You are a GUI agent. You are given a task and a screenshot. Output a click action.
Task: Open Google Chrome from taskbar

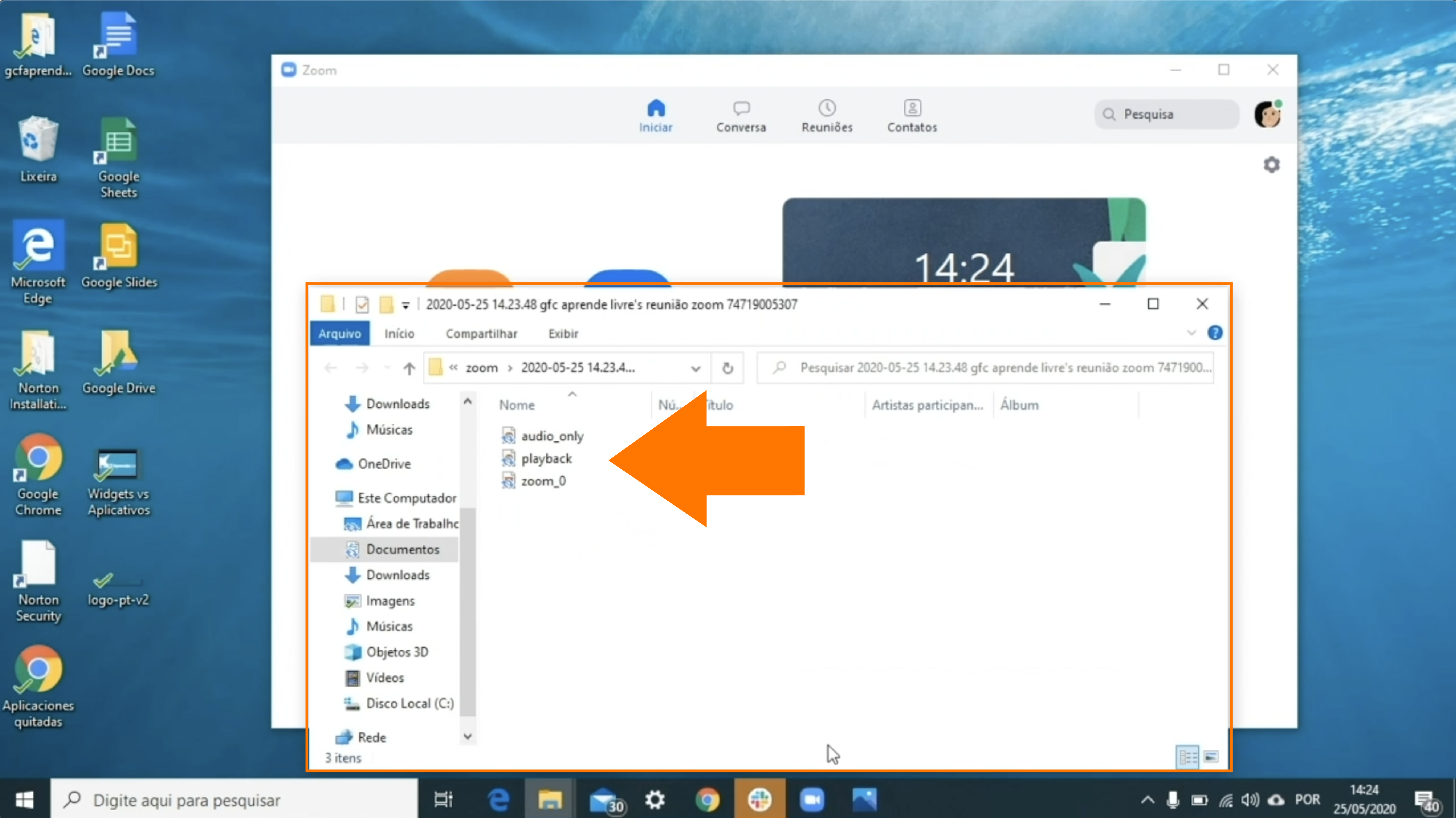[707, 800]
